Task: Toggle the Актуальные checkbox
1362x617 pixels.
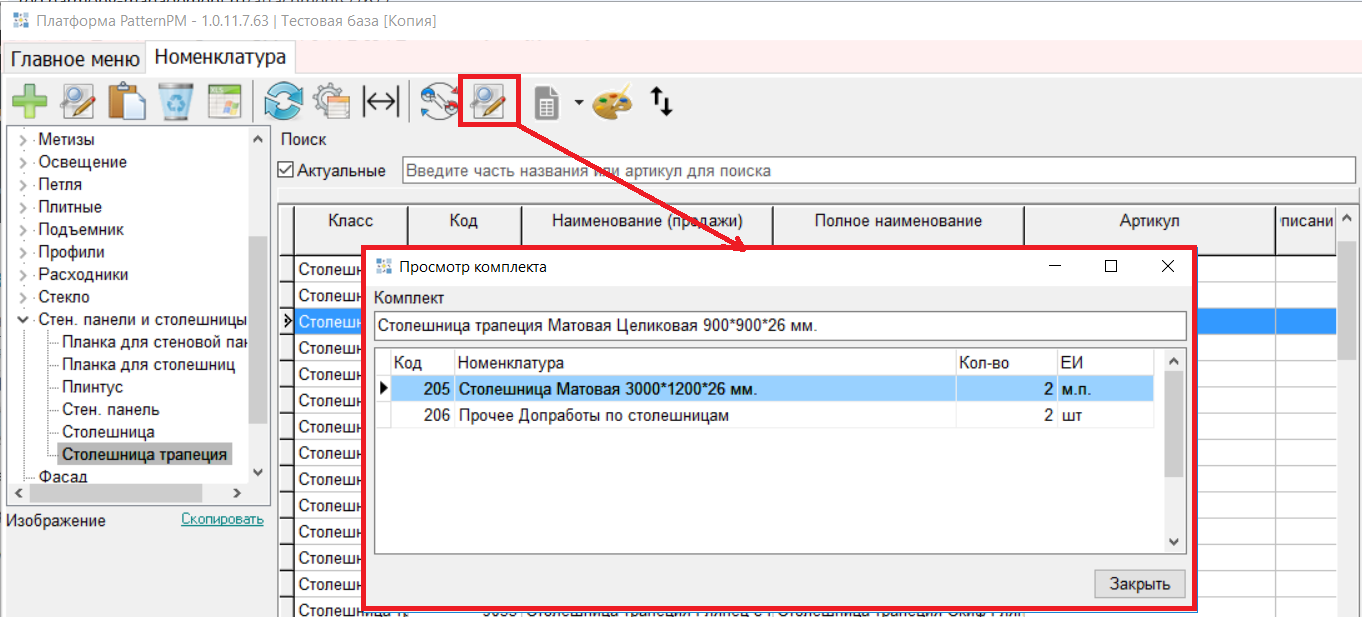Action: [x=286, y=170]
